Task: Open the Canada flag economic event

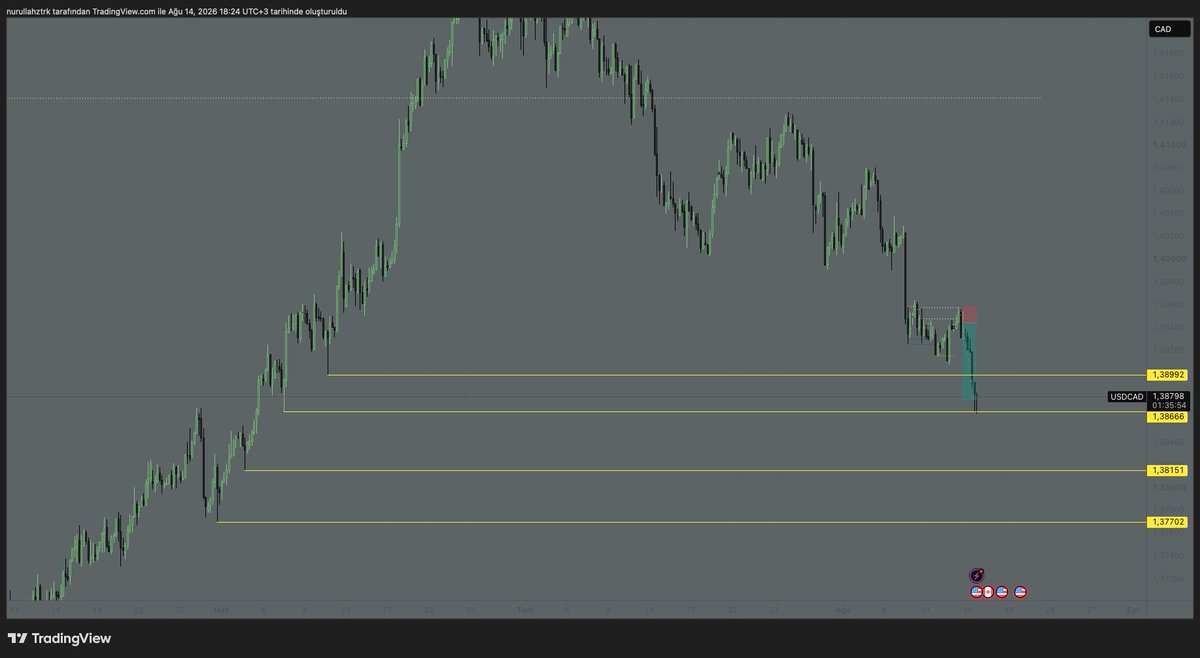Action: 988,592
